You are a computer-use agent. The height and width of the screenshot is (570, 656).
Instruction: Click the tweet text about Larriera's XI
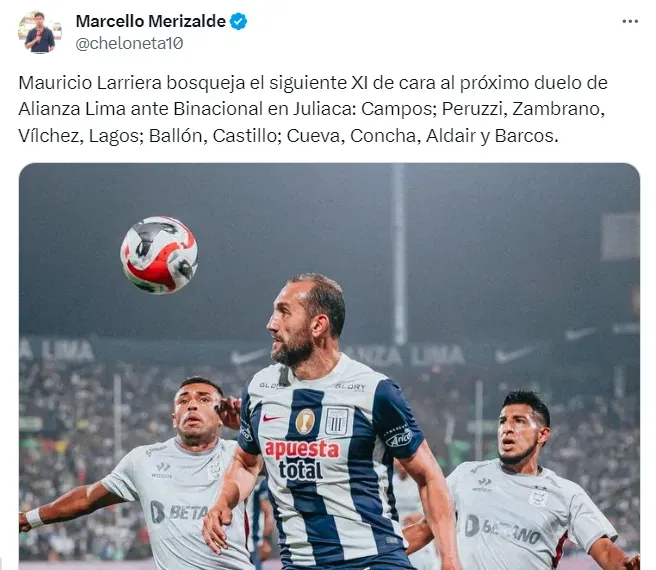[313, 109]
